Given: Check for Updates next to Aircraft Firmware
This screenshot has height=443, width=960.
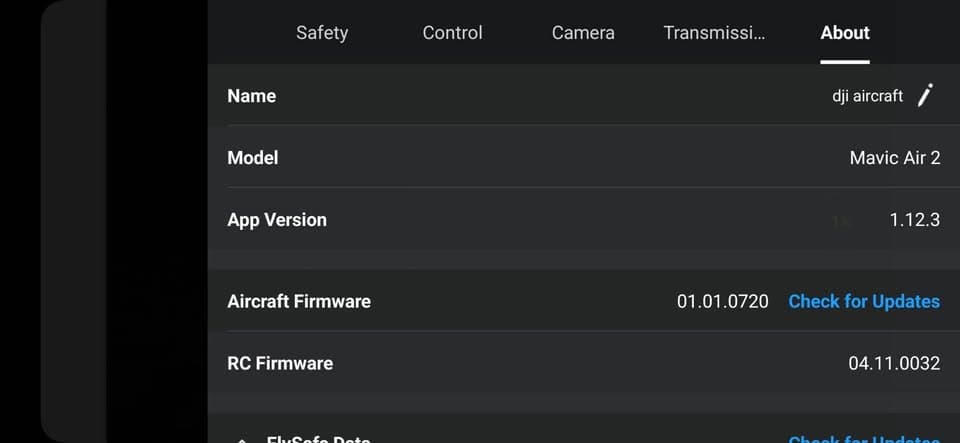Looking at the screenshot, I should click(x=864, y=302).
